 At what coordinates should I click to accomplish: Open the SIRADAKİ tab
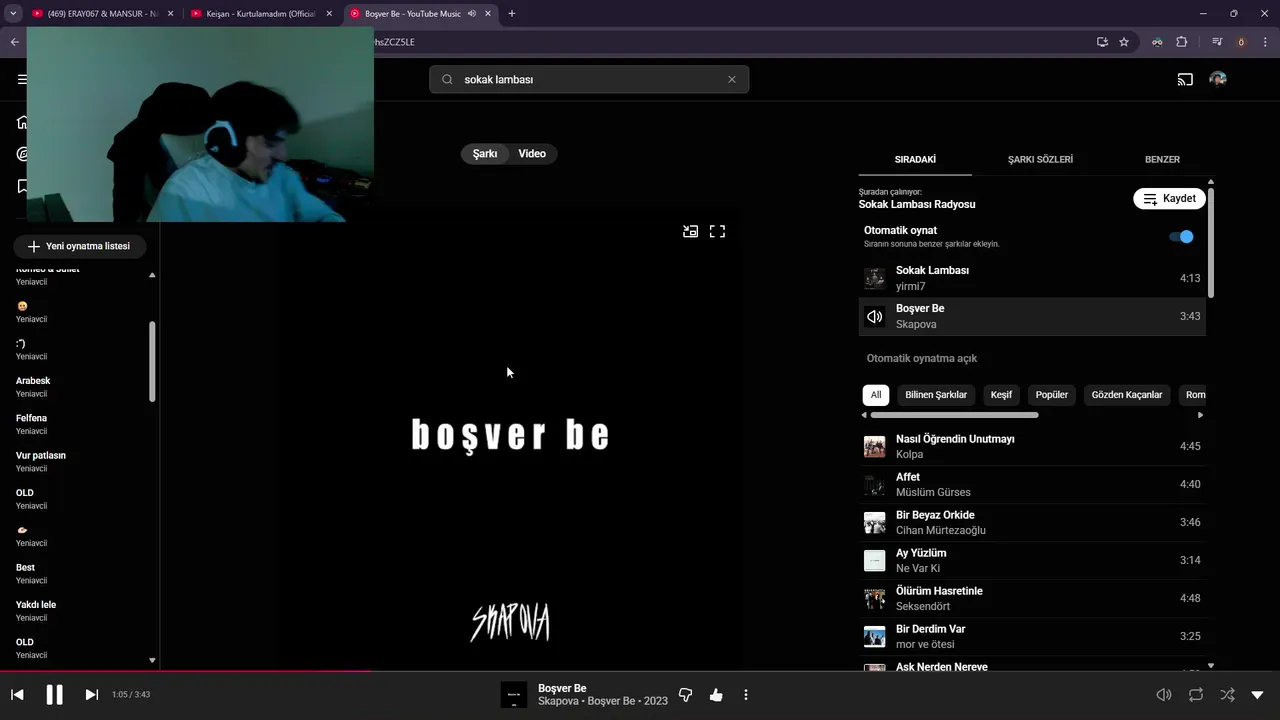[915, 159]
